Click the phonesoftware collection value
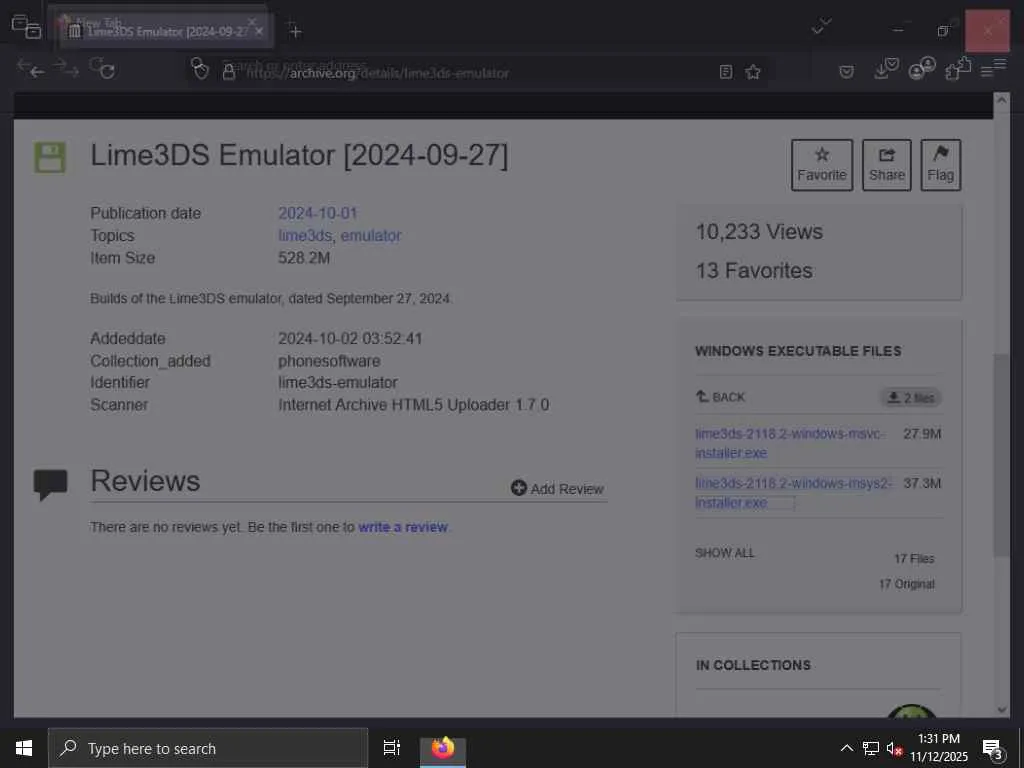The width and height of the screenshot is (1024, 768). [x=329, y=360]
